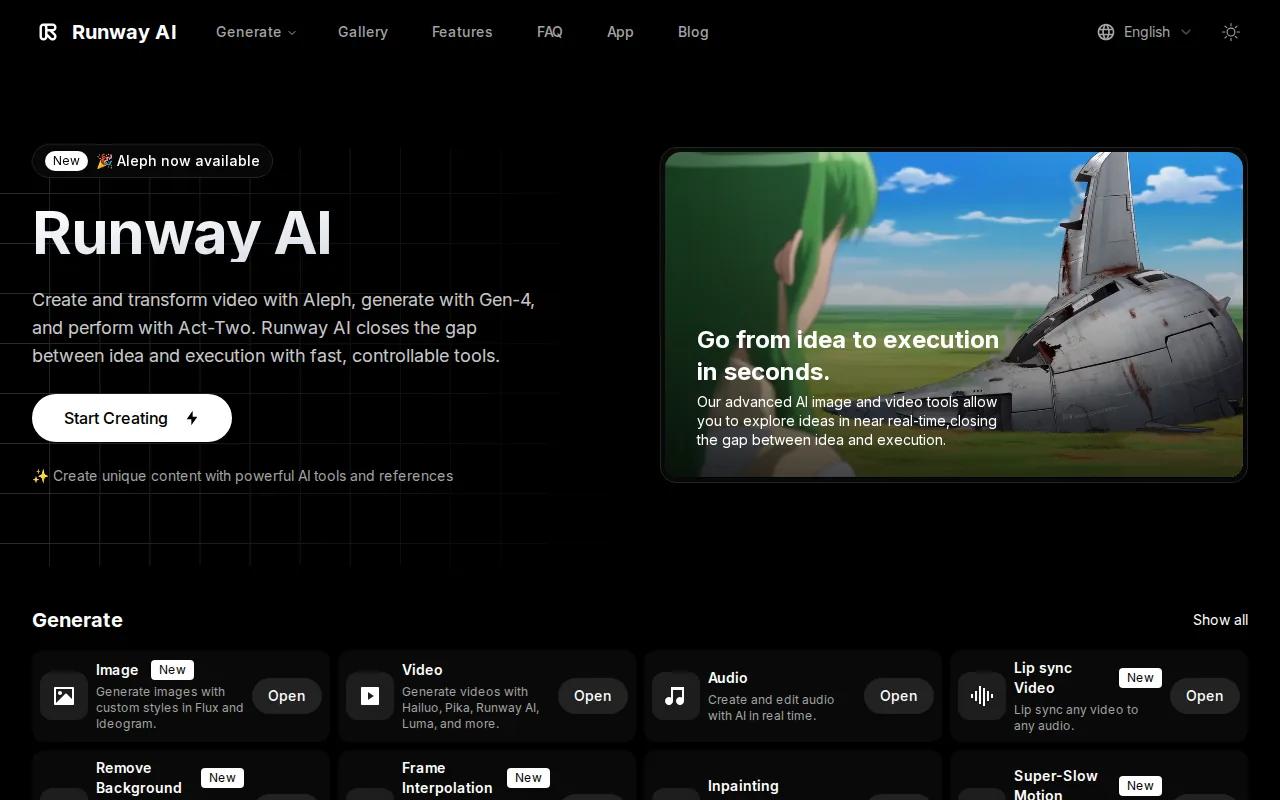
Task: Click the Video tool play icon
Action: click(x=370, y=696)
